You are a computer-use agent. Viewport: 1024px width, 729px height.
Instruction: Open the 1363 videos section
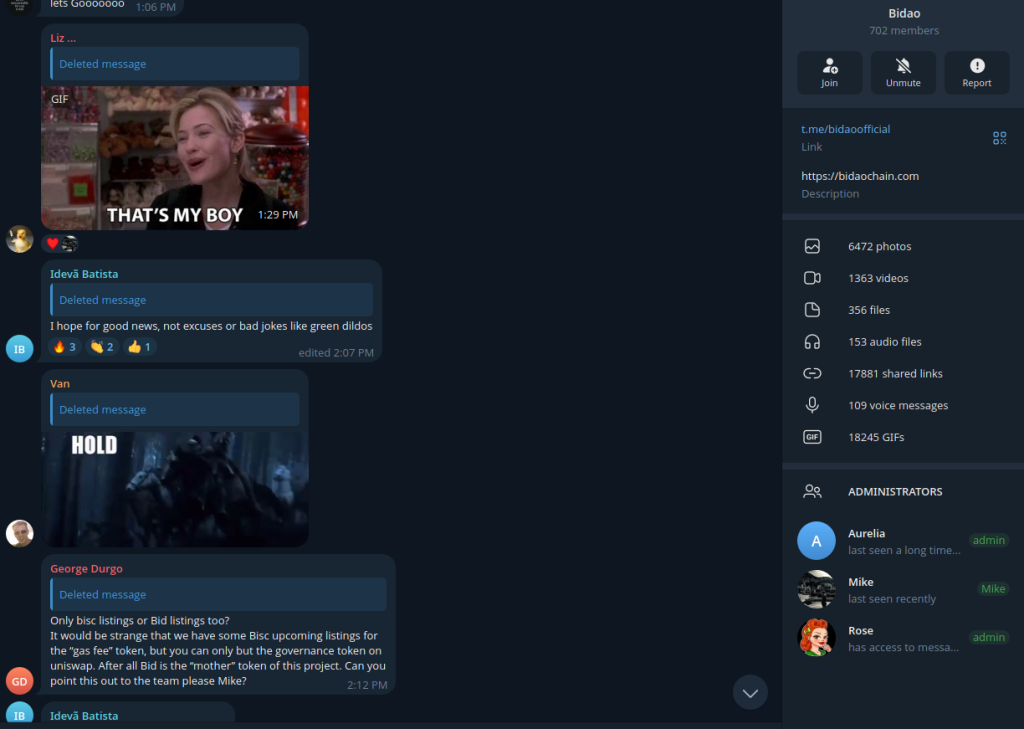point(903,278)
